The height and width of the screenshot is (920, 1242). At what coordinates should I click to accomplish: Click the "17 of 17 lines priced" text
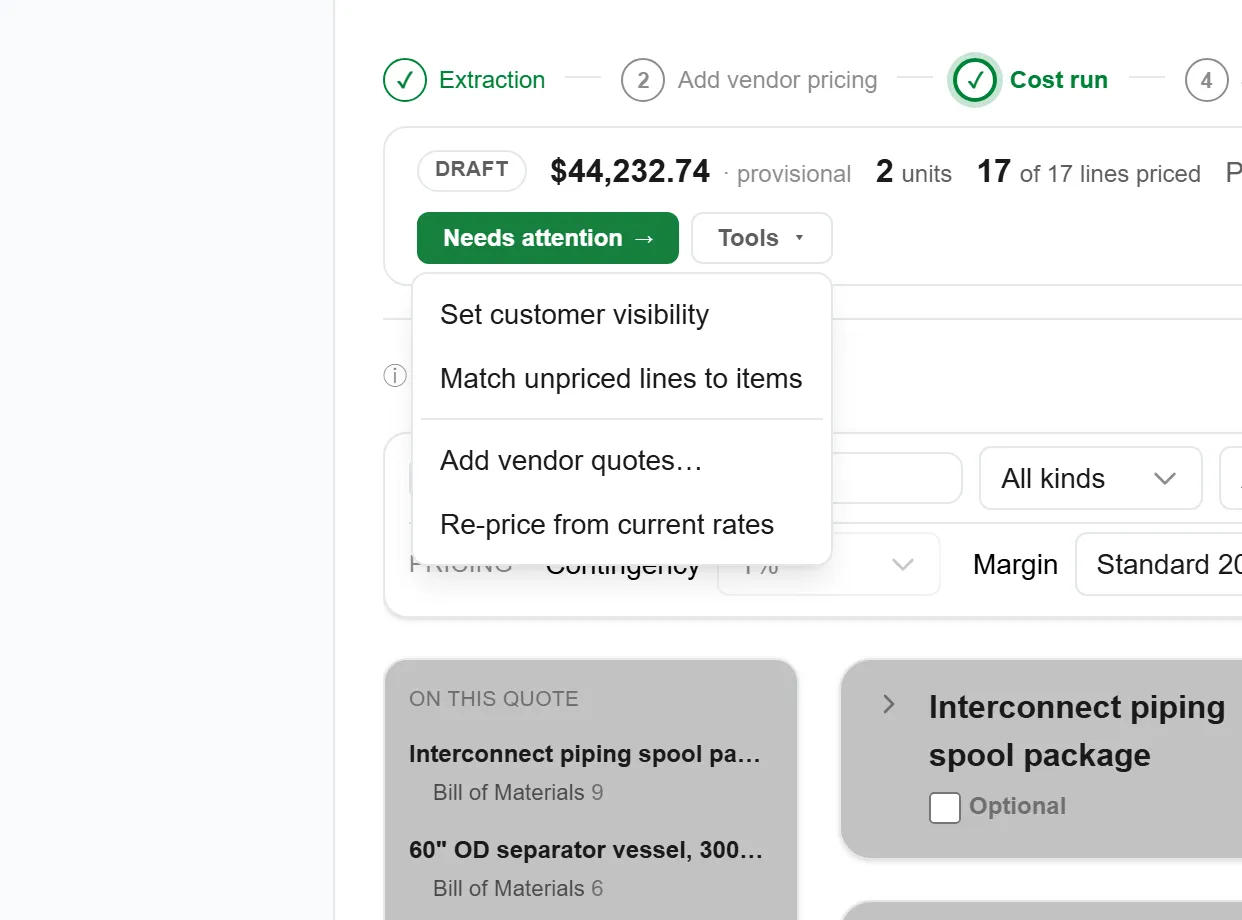tap(1089, 172)
